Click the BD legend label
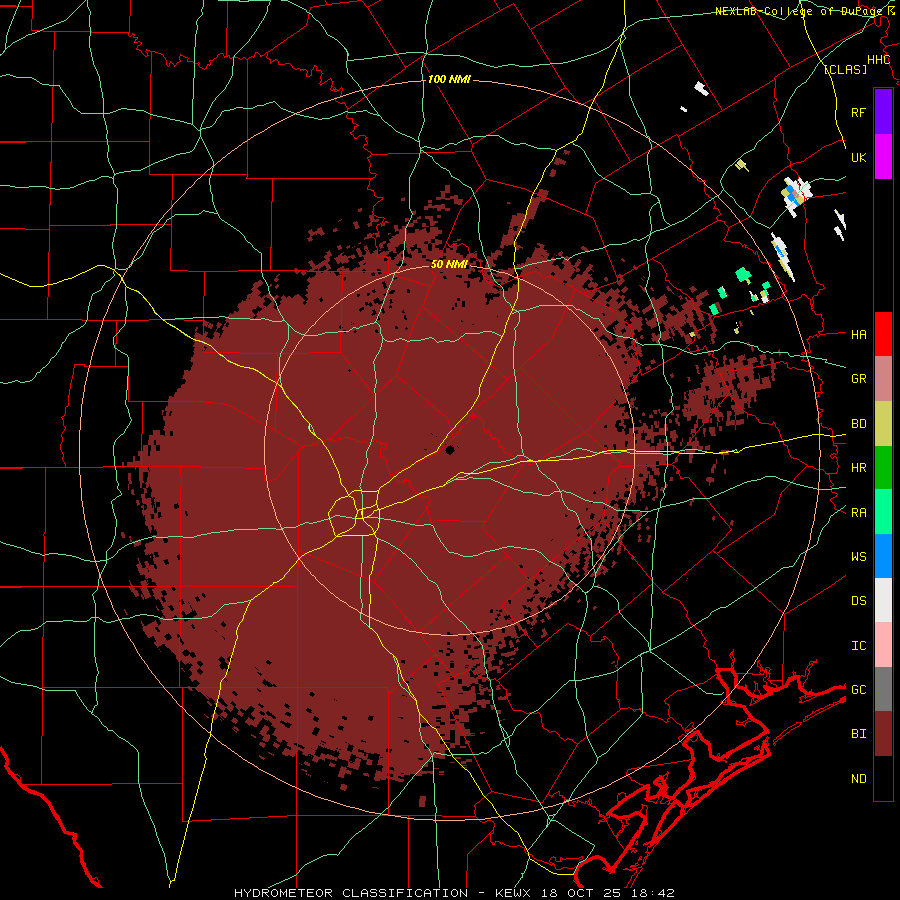Screen dimensions: 900x900 [858, 424]
